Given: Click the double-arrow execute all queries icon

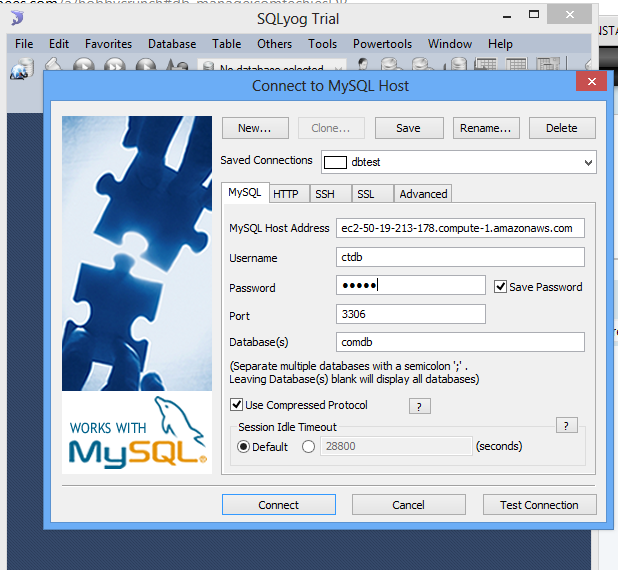Looking at the screenshot, I should tap(115, 64).
